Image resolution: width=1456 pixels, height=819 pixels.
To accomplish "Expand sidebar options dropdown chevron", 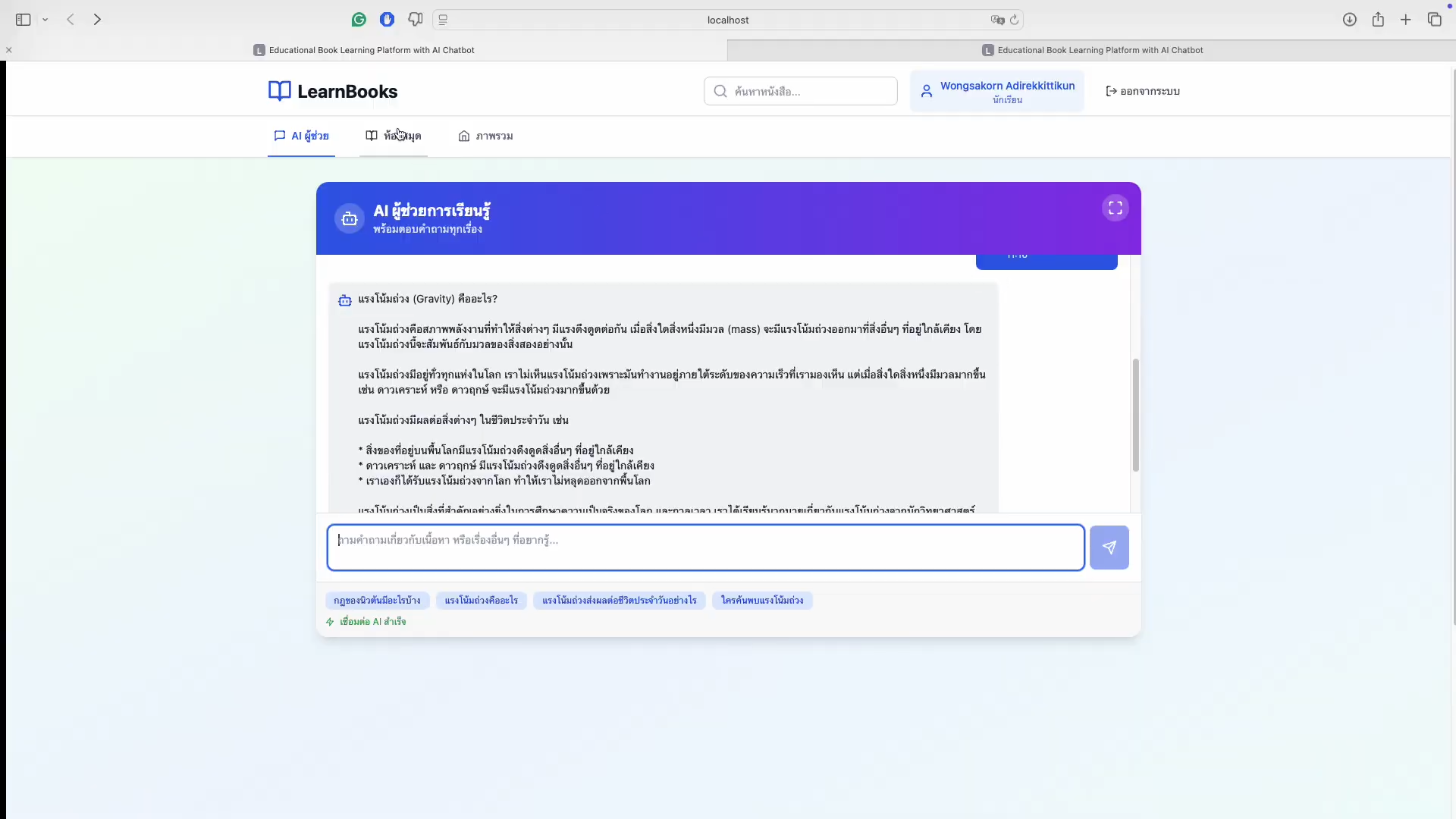I will [45, 20].
